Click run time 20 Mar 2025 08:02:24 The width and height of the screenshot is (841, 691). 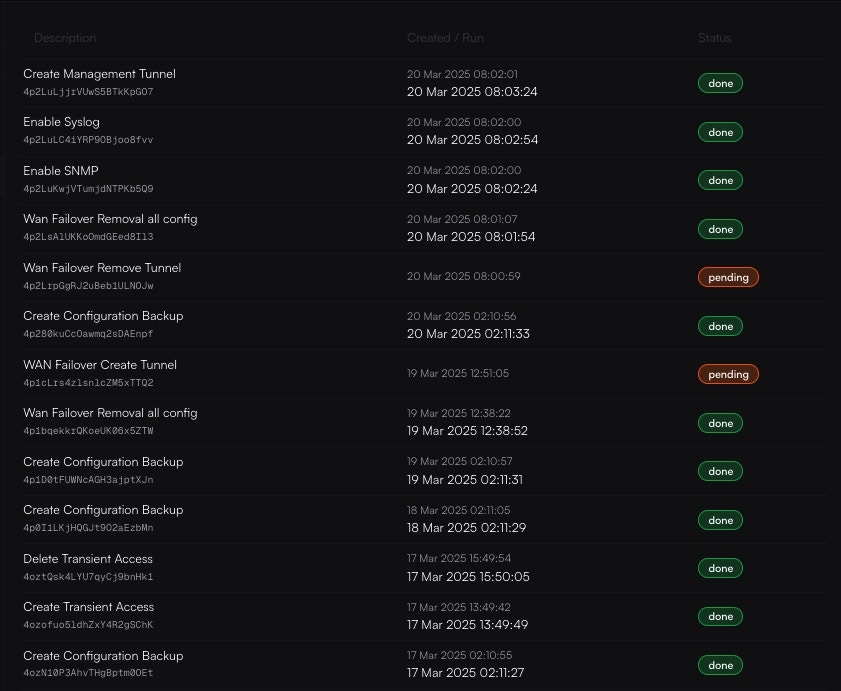click(x=472, y=189)
